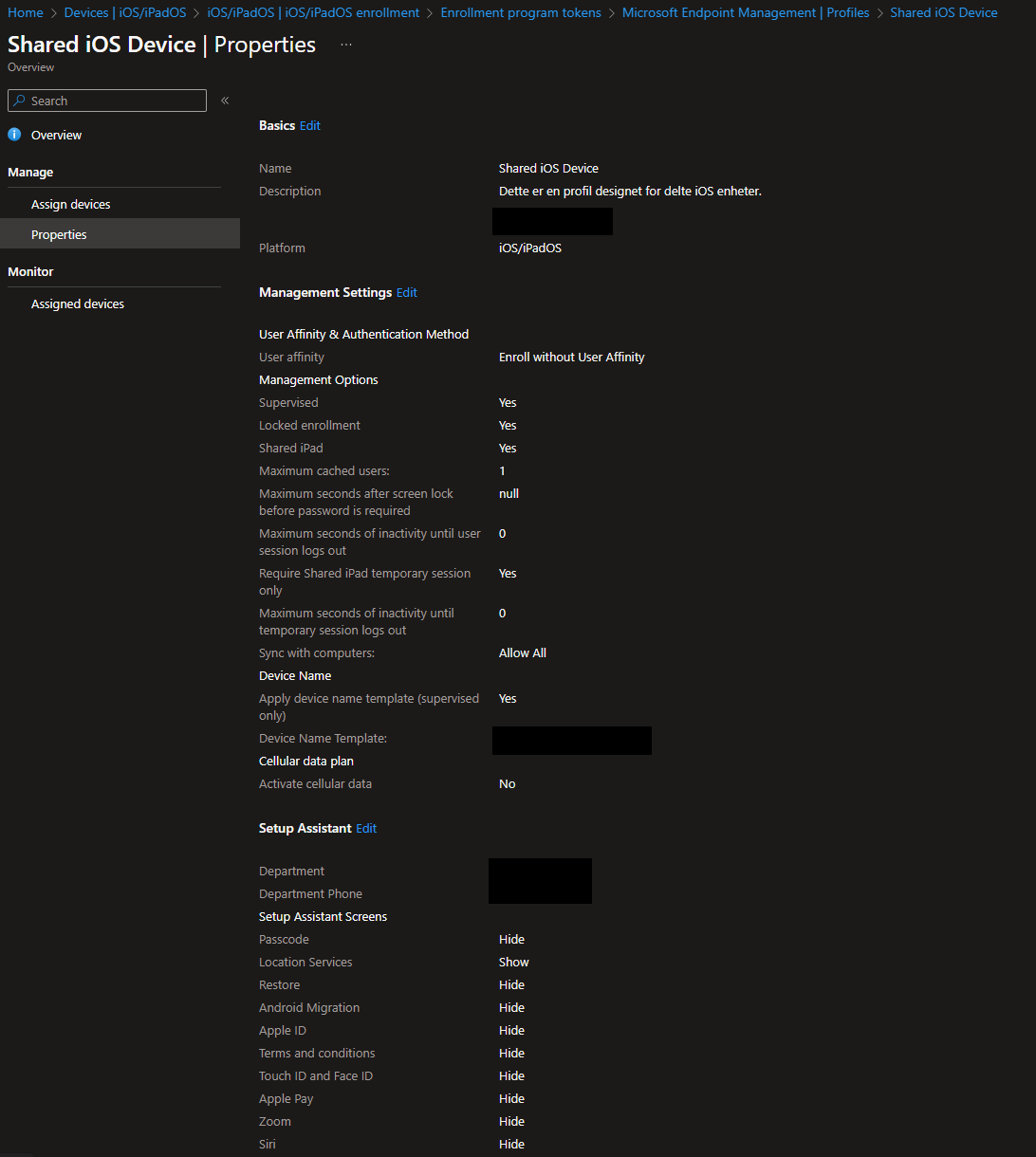This screenshot has height=1157, width=1036.
Task: Collapse the sidebar using the double chevron
Action: click(225, 99)
